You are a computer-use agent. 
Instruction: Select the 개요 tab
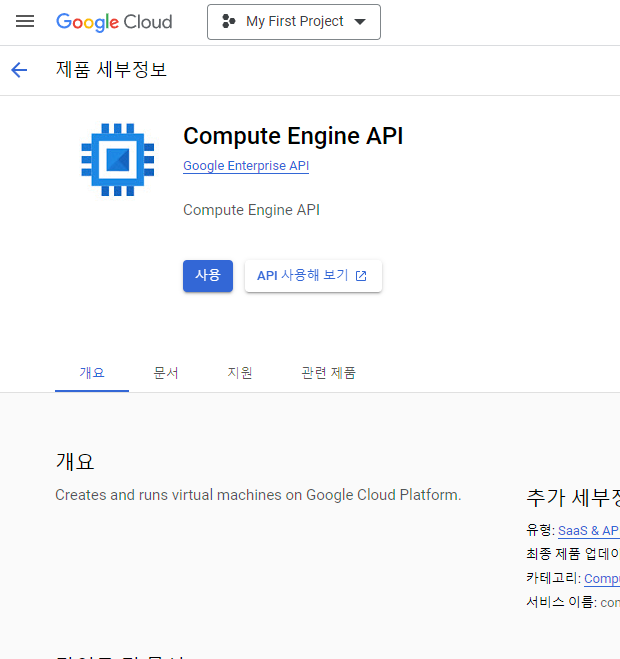coord(92,373)
